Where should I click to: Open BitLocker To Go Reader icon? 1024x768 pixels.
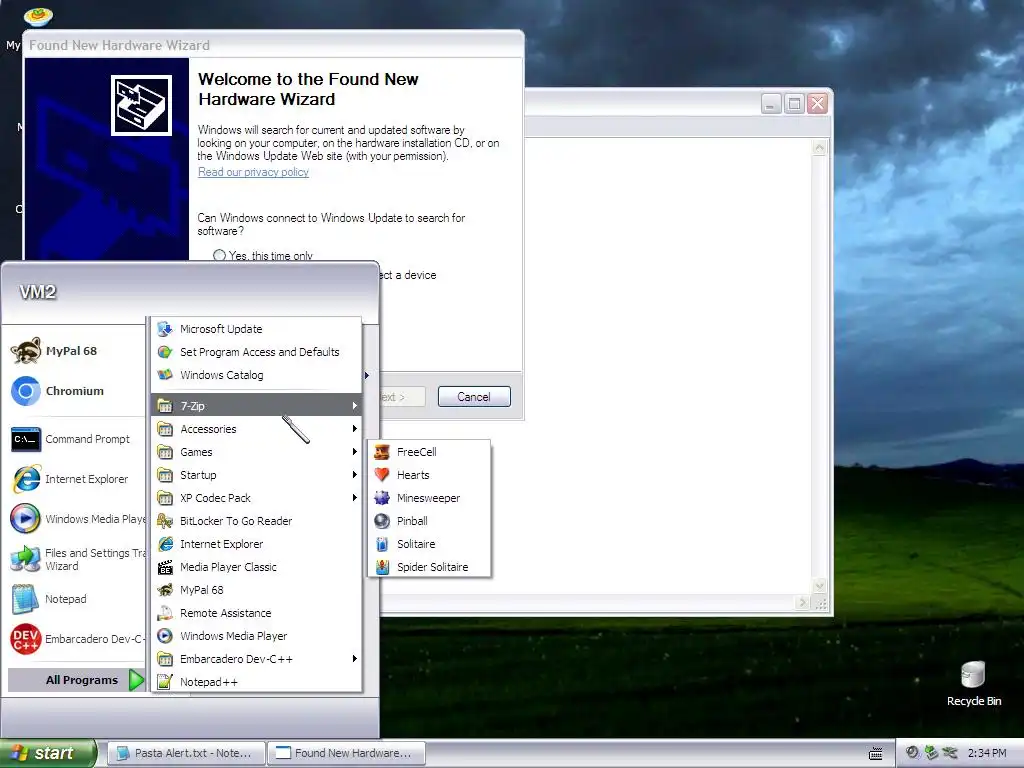point(165,521)
